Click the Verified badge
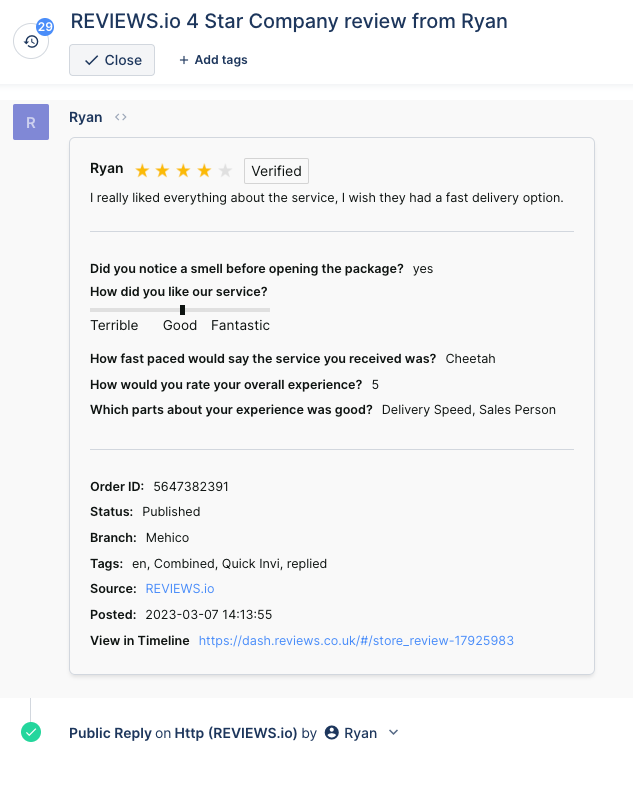This screenshot has height=789, width=633. (x=276, y=171)
